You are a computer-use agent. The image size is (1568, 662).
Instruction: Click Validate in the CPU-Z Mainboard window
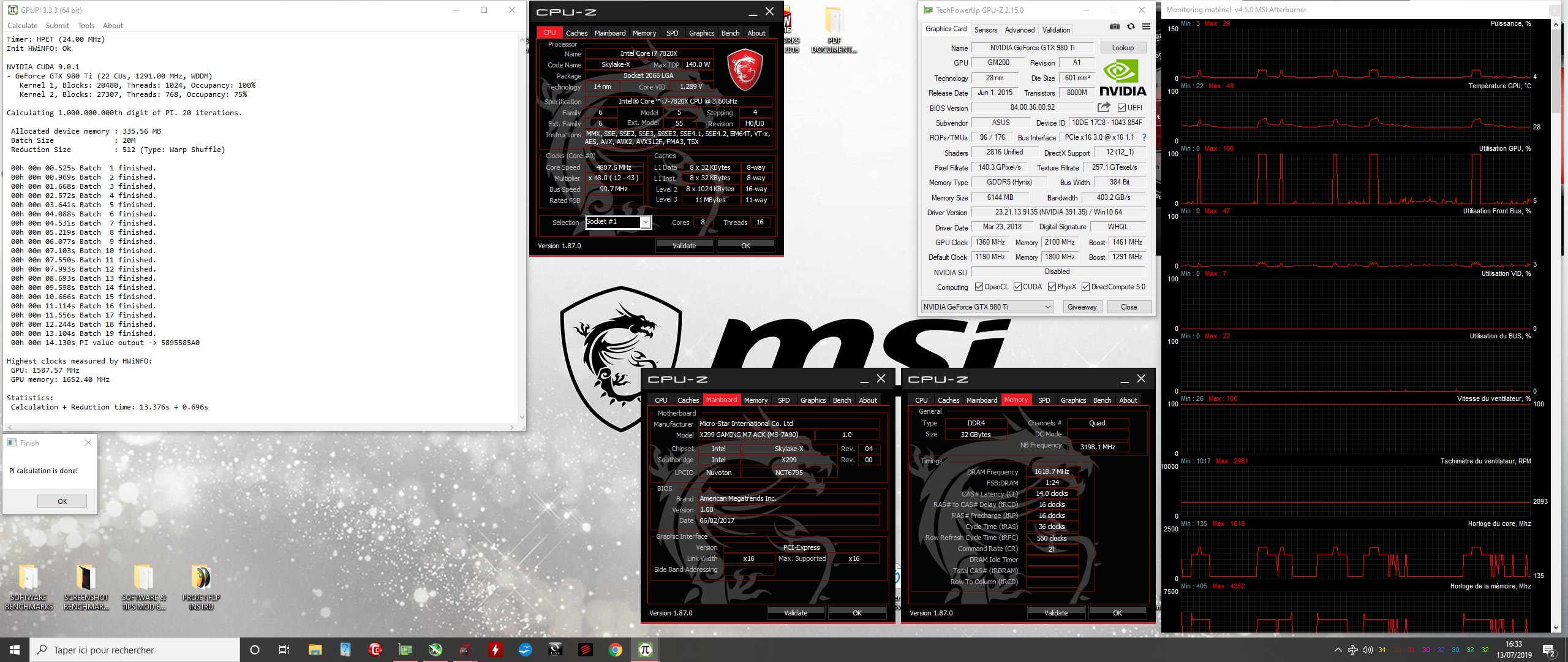click(796, 613)
